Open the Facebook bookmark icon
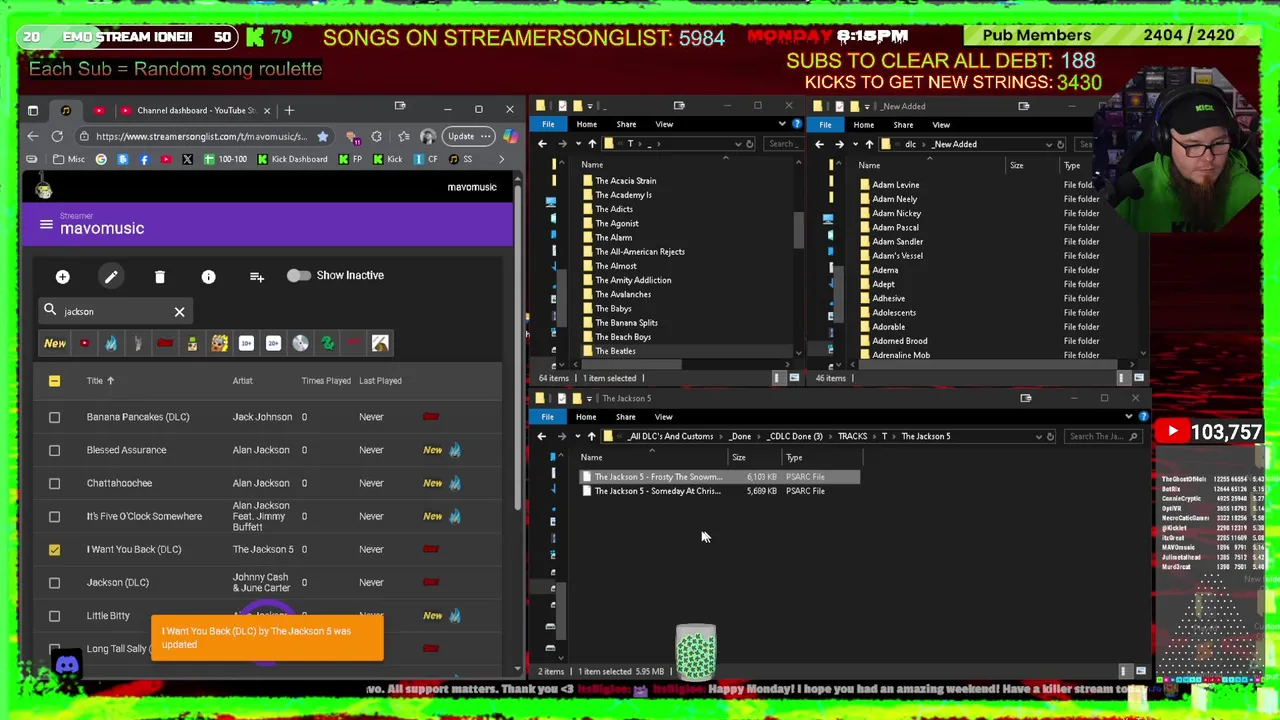Screen dimensions: 1280x720 click(x=144, y=159)
